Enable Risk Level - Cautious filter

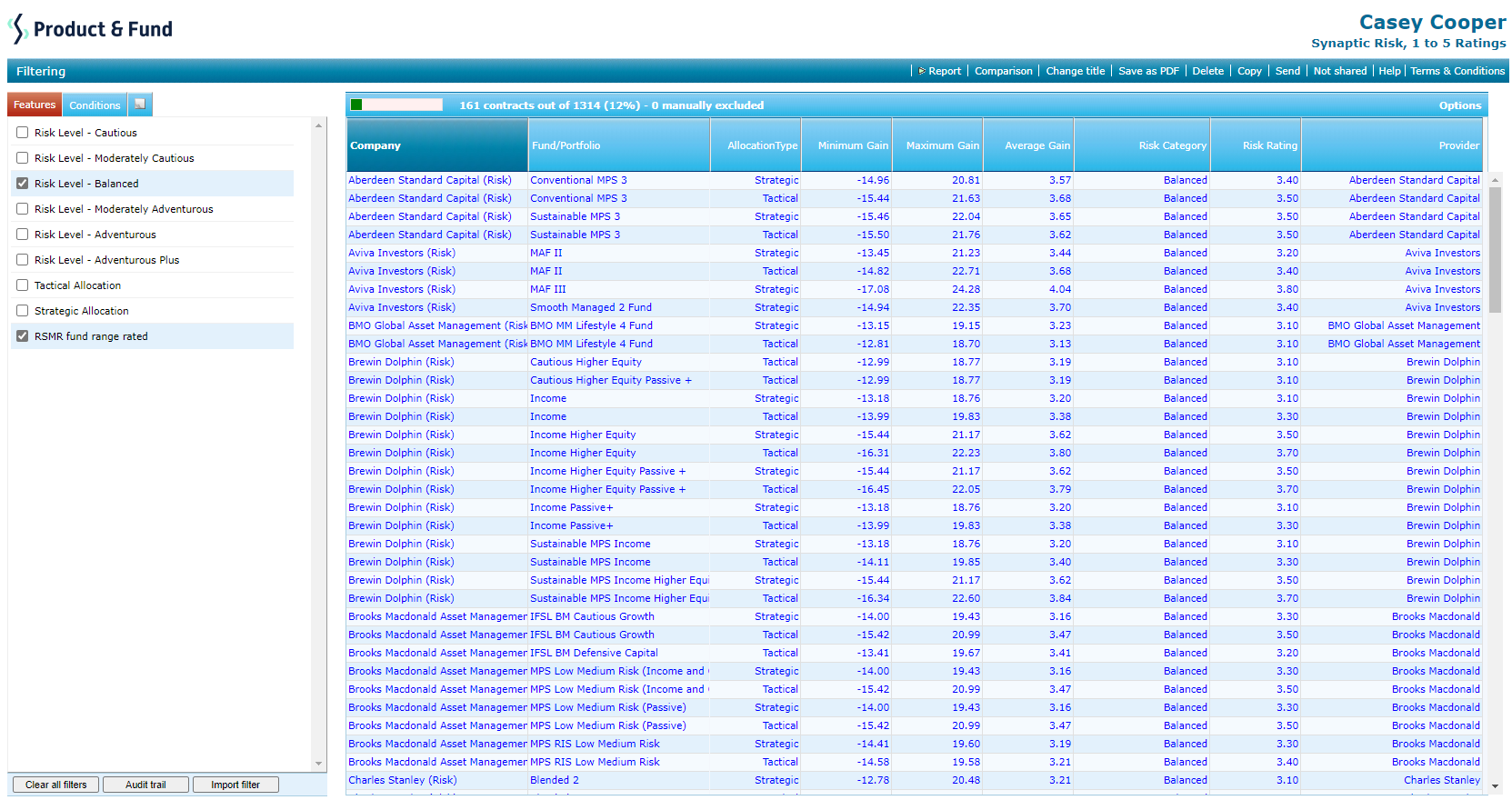pyautogui.click(x=23, y=132)
